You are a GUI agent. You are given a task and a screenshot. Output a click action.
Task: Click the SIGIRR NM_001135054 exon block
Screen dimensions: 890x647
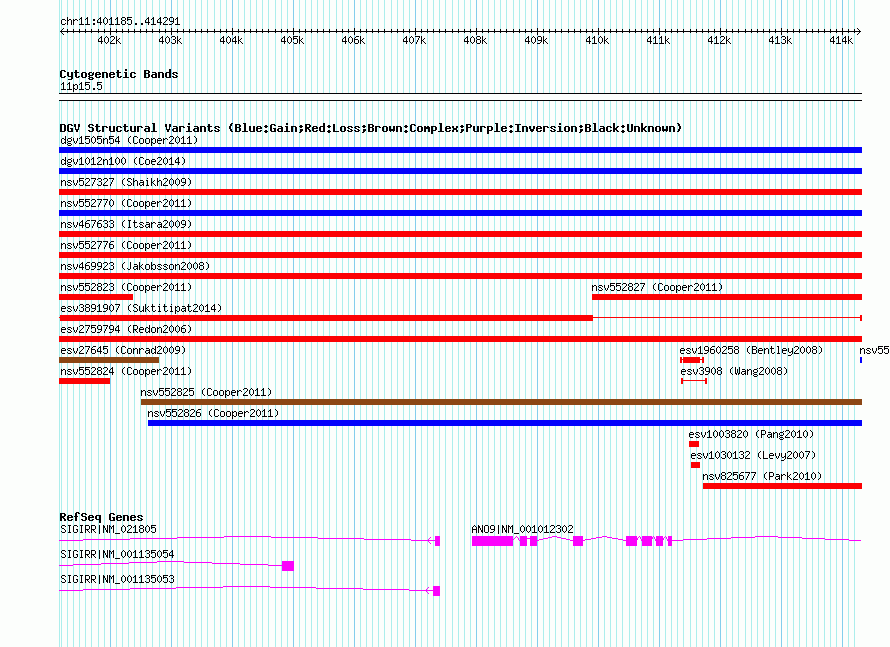[x=288, y=566]
